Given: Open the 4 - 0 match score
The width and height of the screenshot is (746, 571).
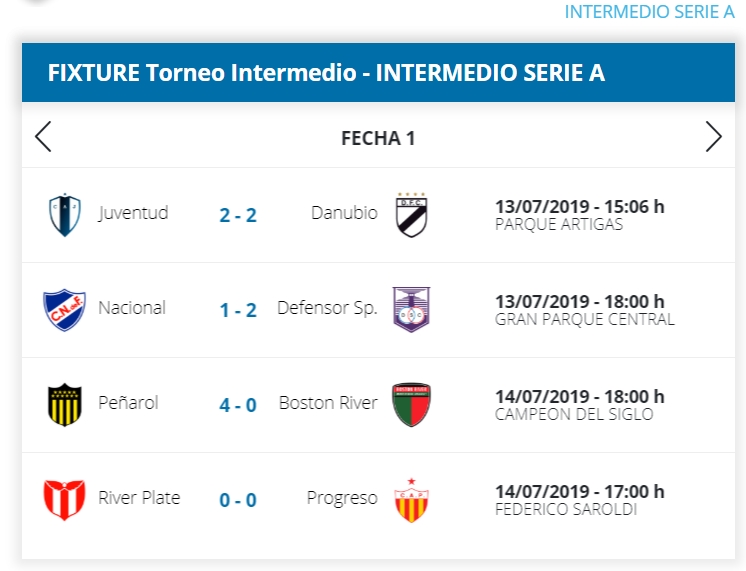Looking at the screenshot, I should [x=238, y=405].
